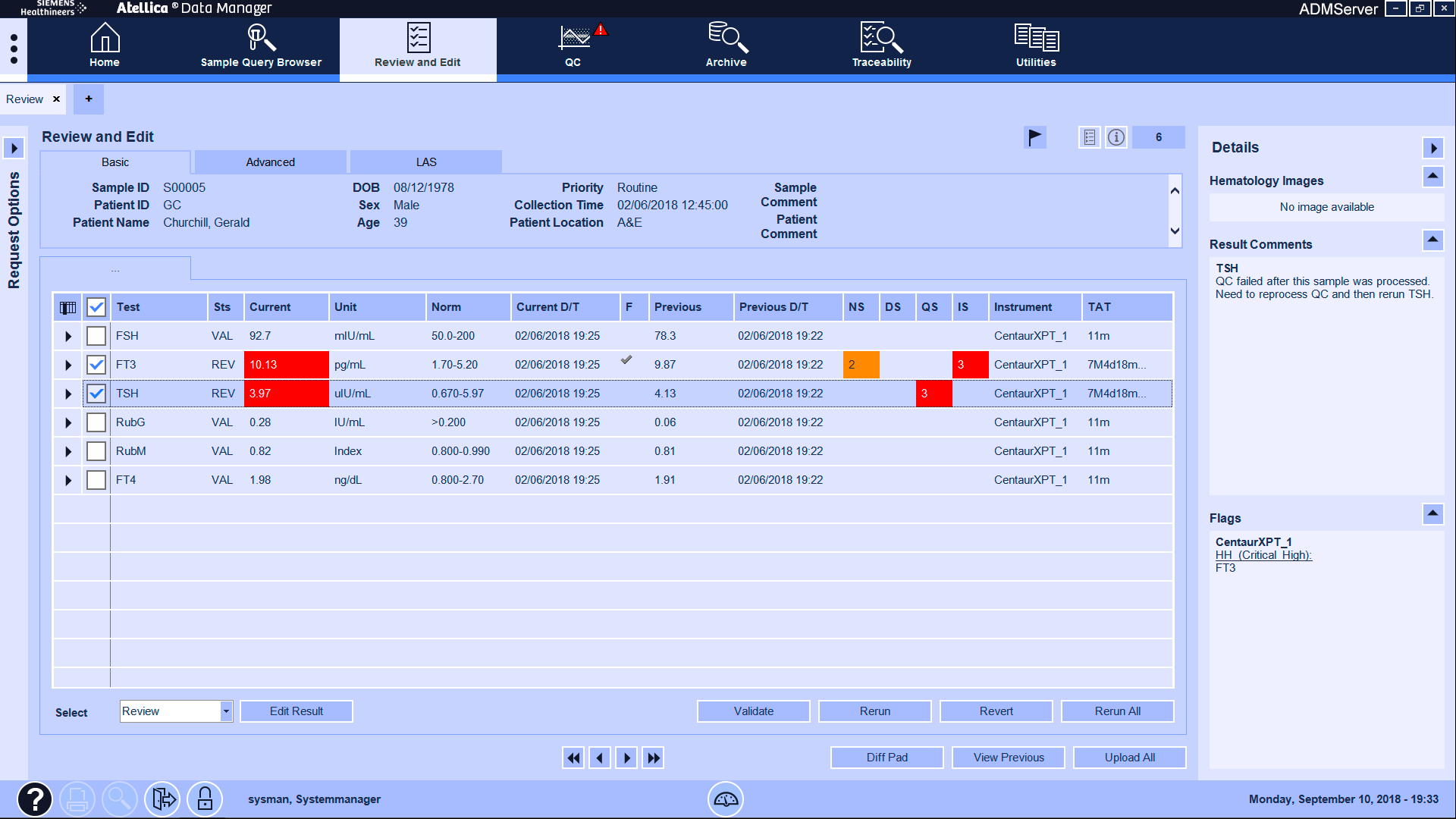Viewport: 1456px width, 819px height.
Task: Jump to last record with double-arrow
Action: pyautogui.click(x=653, y=758)
